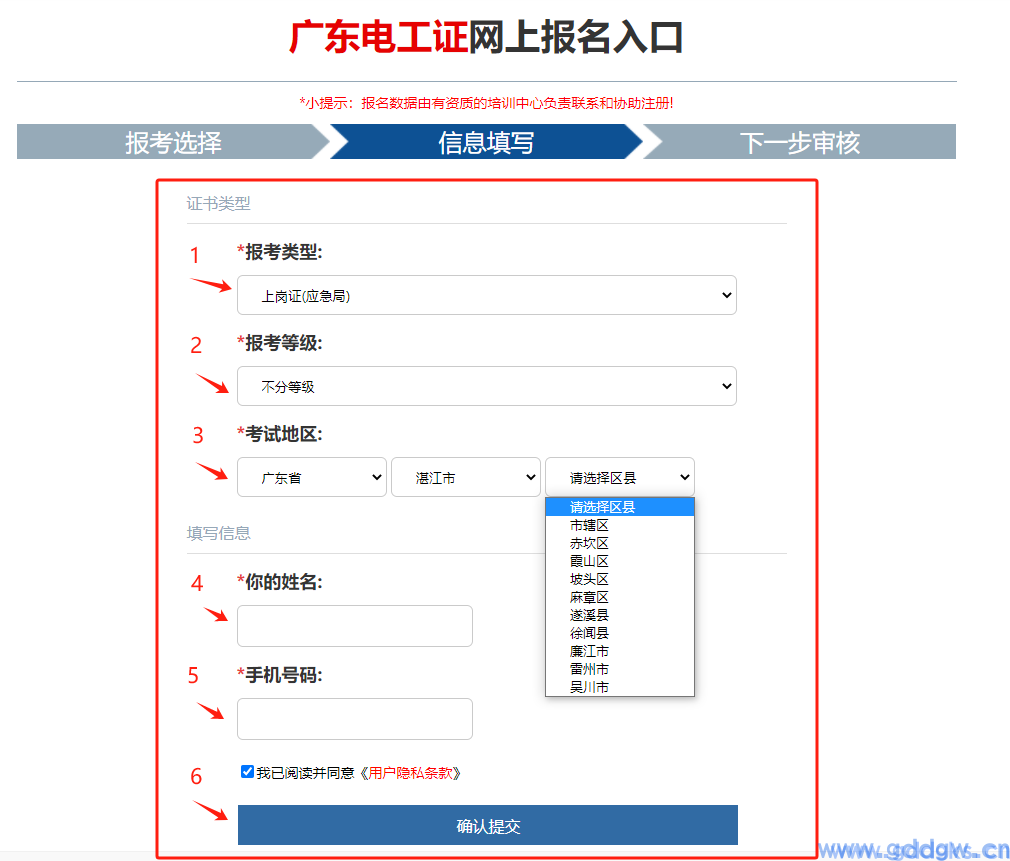1010x861 pixels.
Task: Focus the 你的姓名 name input field
Action: point(355,625)
